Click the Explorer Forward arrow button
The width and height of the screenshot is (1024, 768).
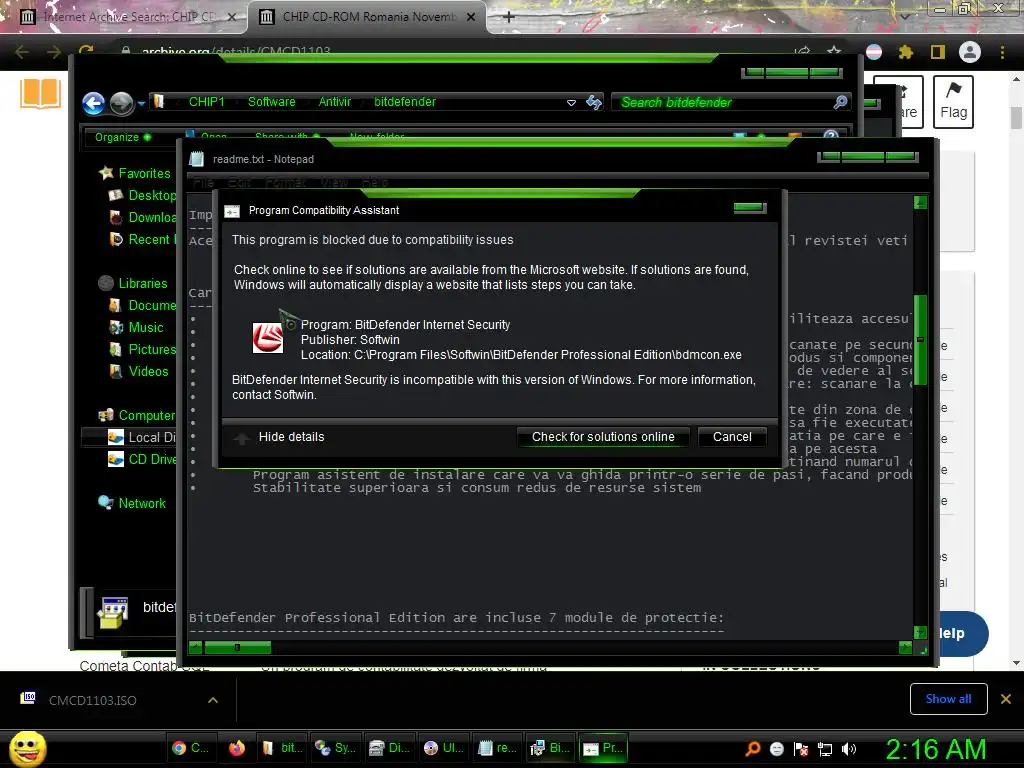click(x=121, y=103)
